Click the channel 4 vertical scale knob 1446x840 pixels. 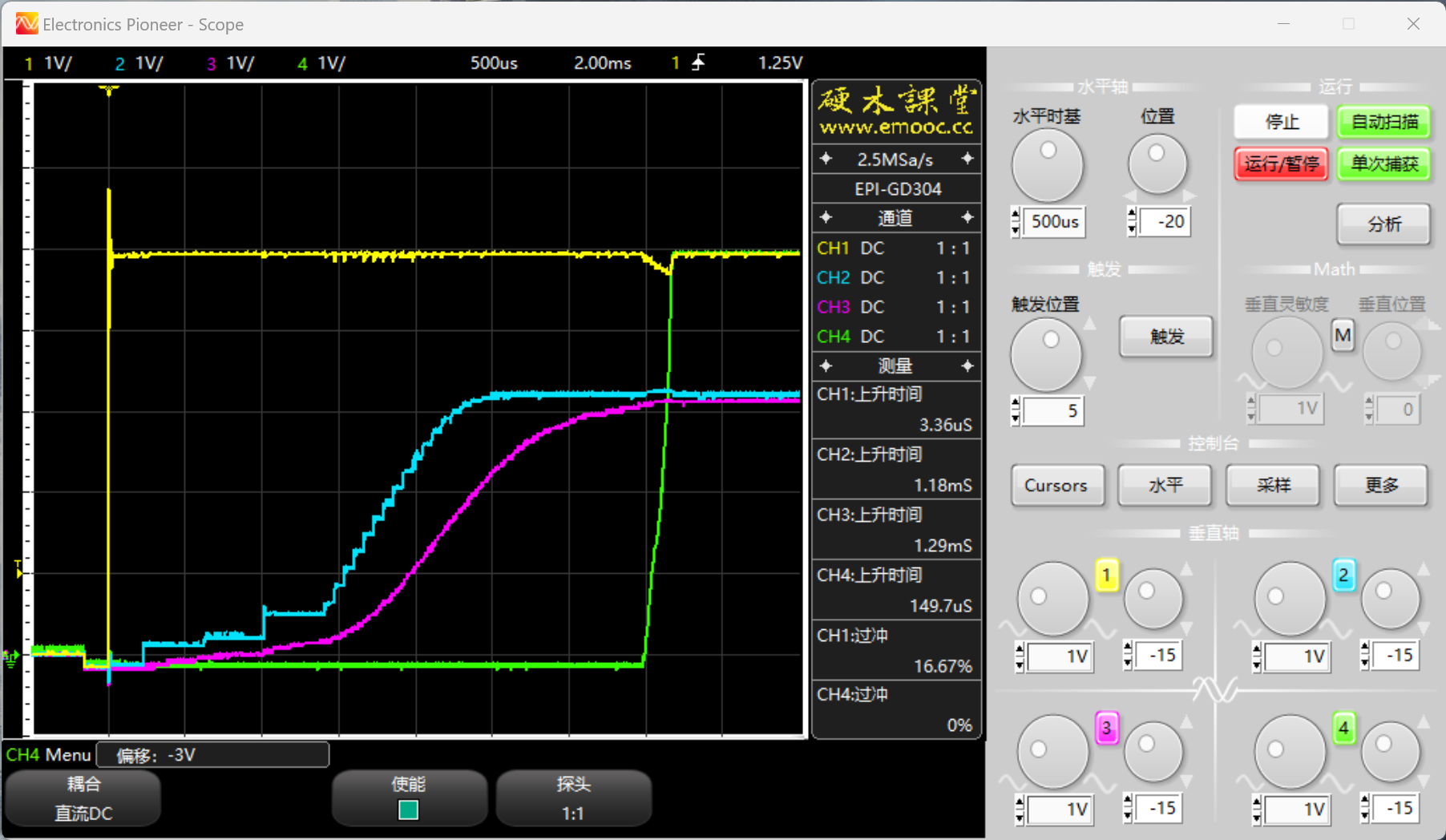[1290, 751]
